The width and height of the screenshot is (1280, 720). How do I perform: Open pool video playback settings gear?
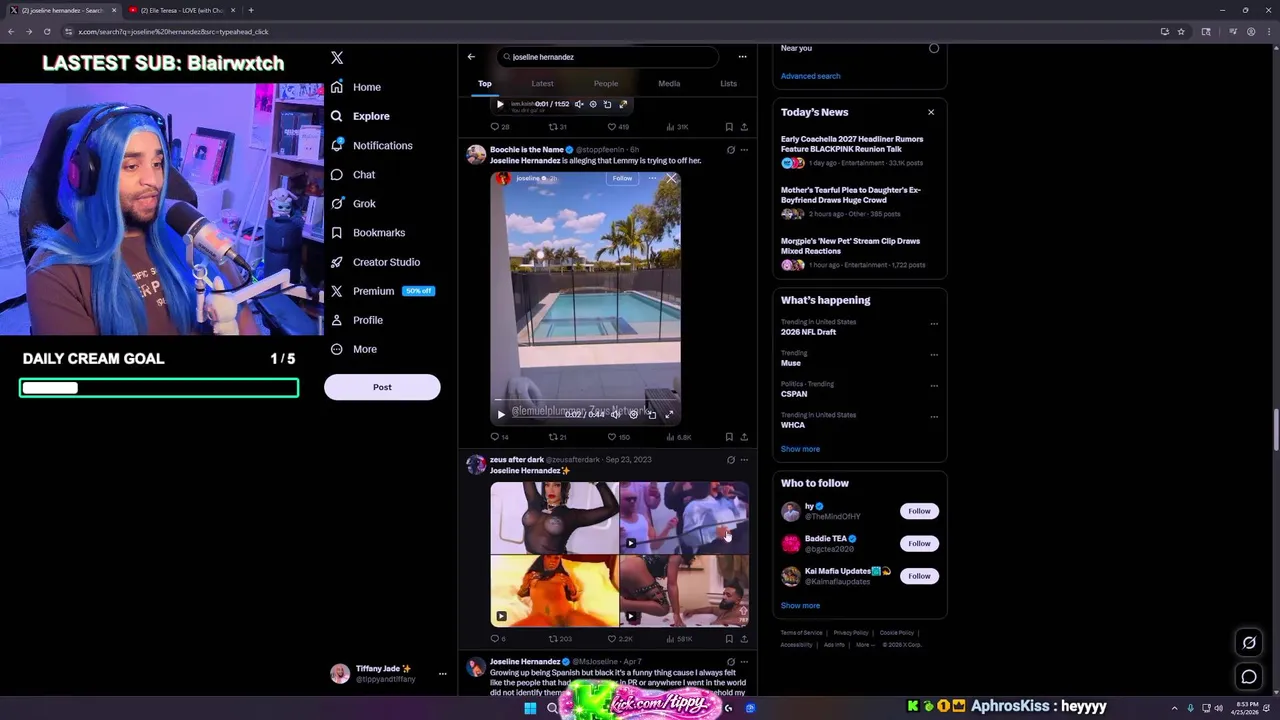point(633,414)
